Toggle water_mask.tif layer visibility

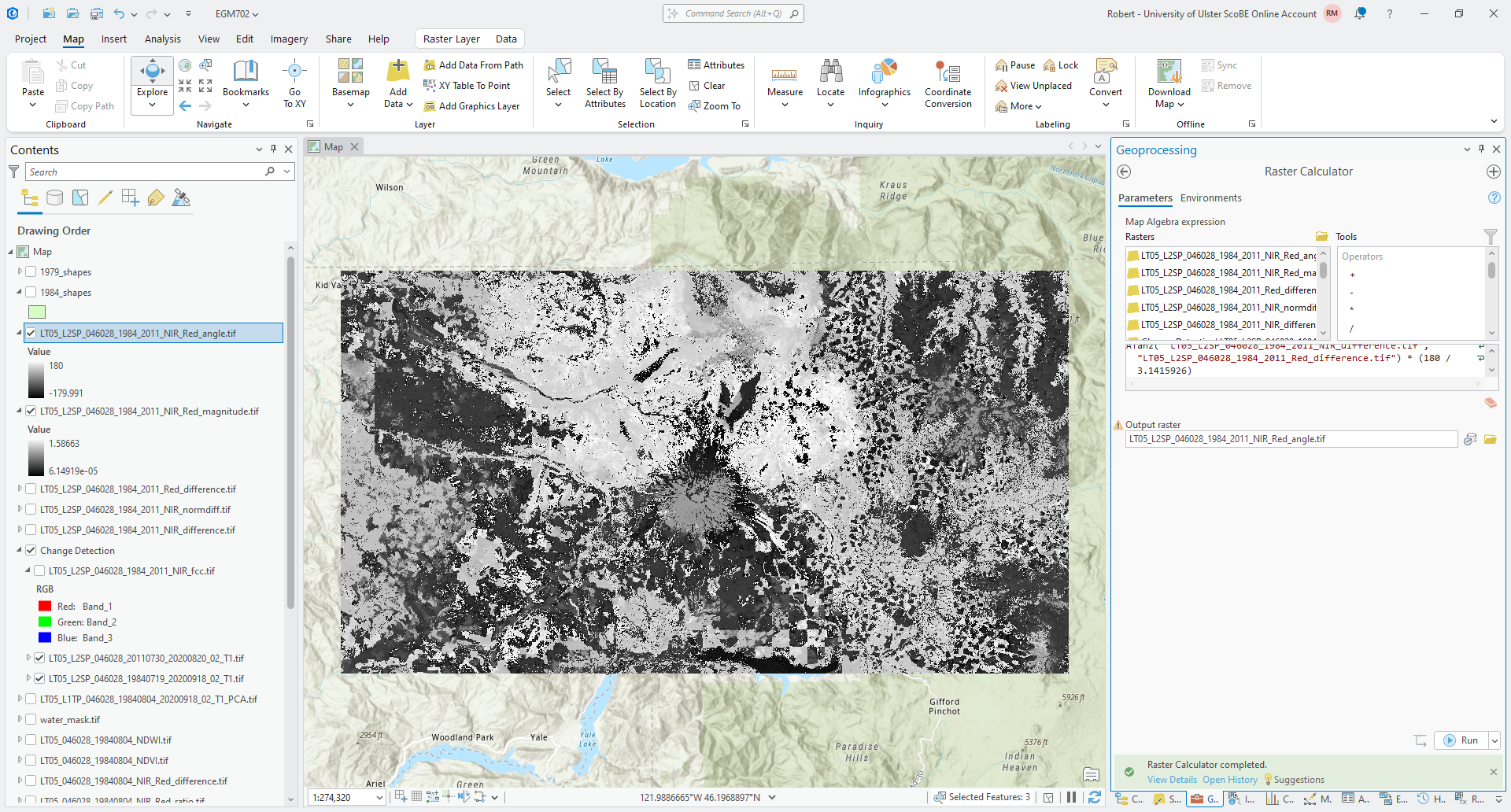[x=31, y=720]
